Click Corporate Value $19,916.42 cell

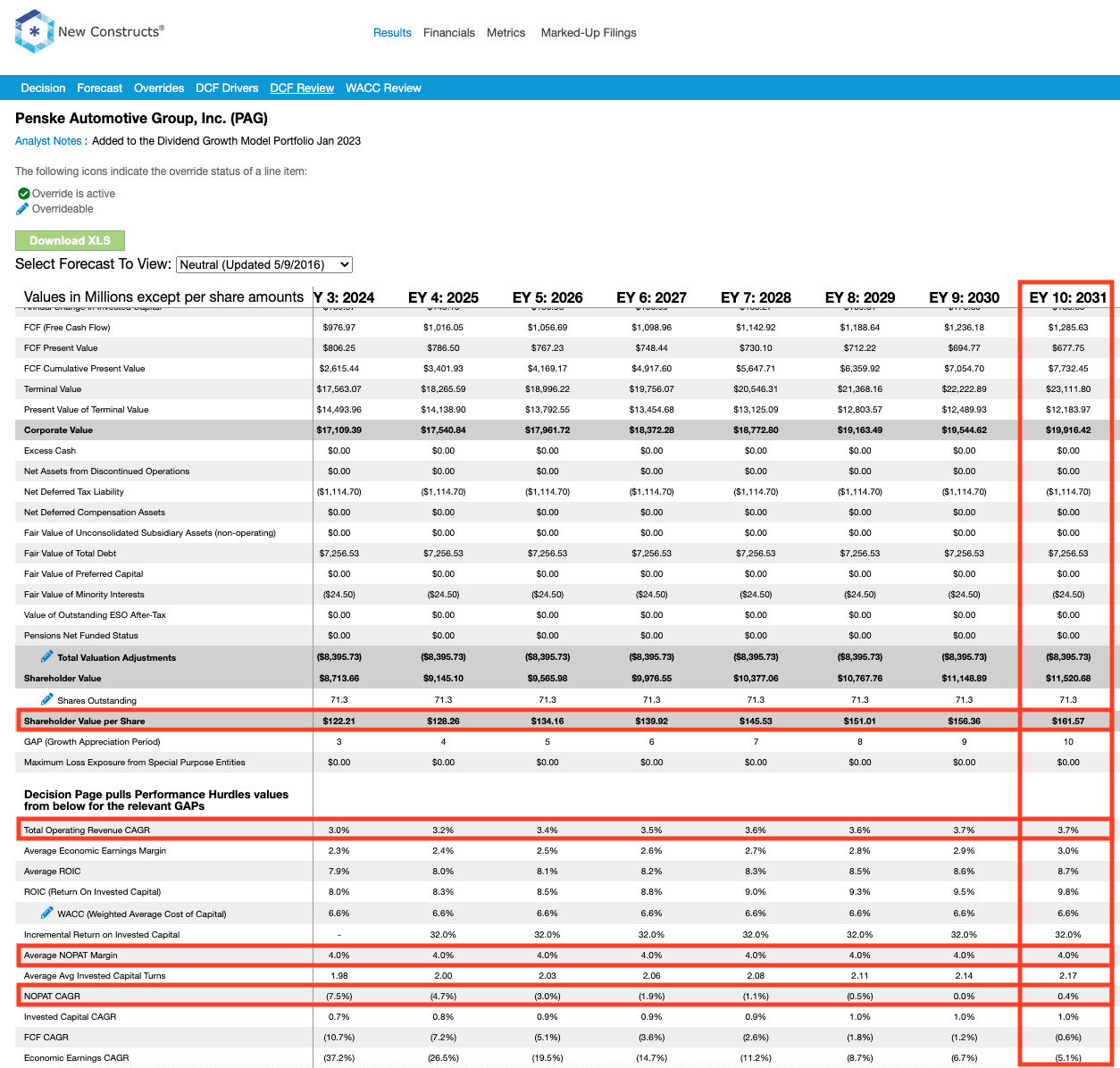click(1068, 430)
